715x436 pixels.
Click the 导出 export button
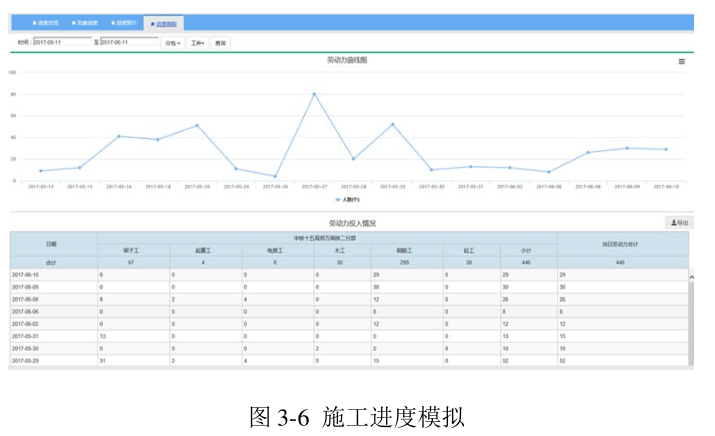679,223
